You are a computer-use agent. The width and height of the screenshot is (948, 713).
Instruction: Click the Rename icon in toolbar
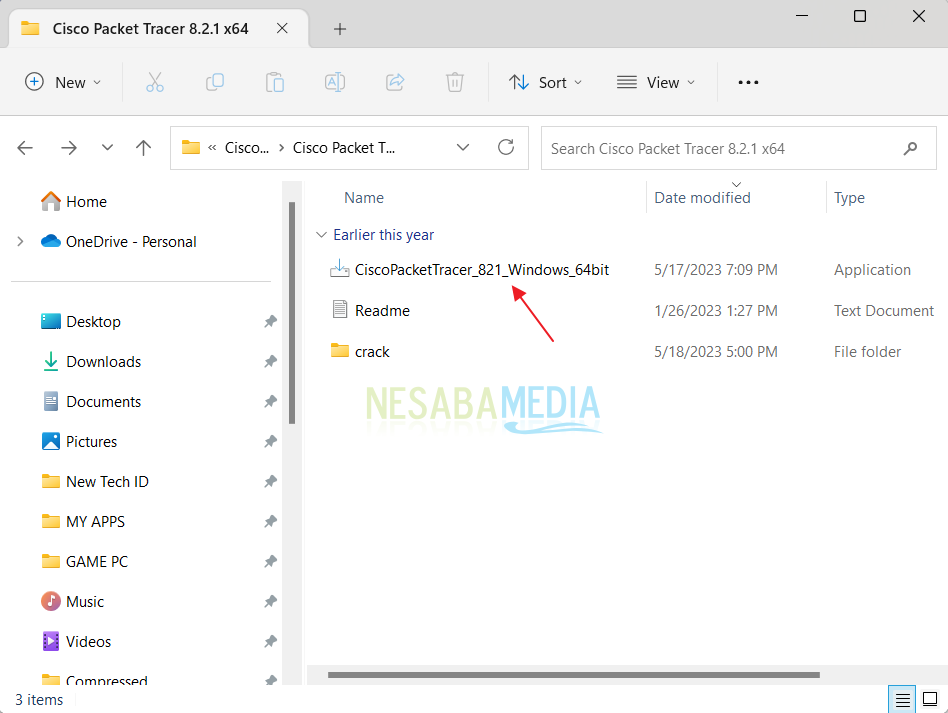pos(335,82)
